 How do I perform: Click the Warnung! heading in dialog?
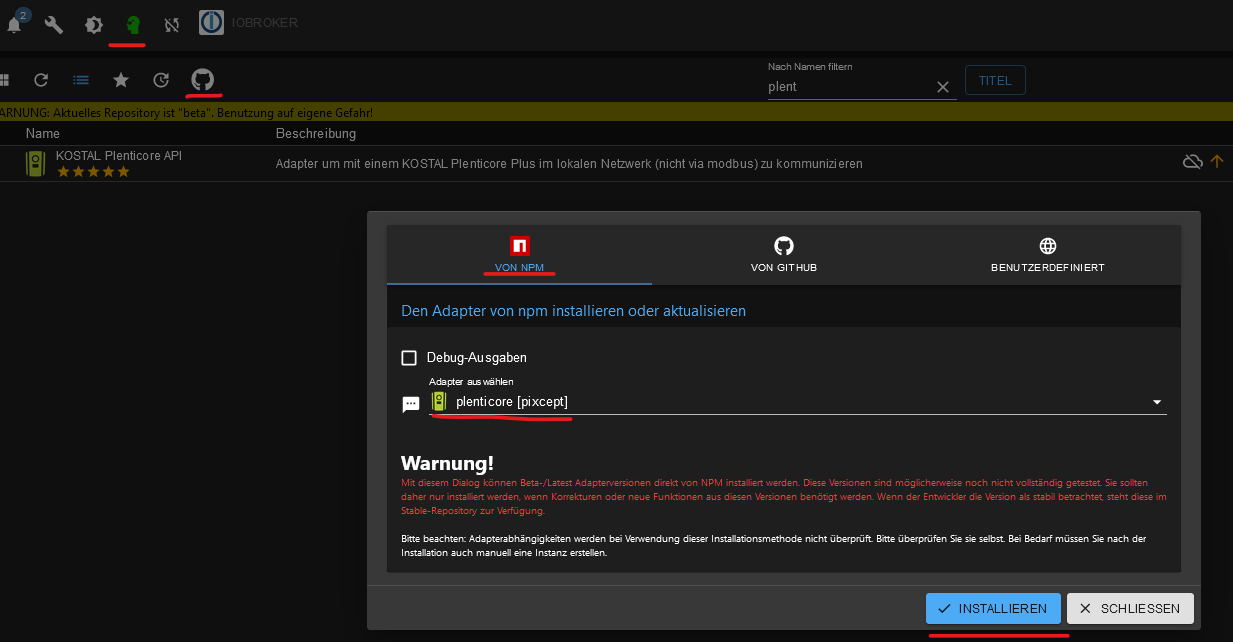pyautogui.click(x=447, y=464)
